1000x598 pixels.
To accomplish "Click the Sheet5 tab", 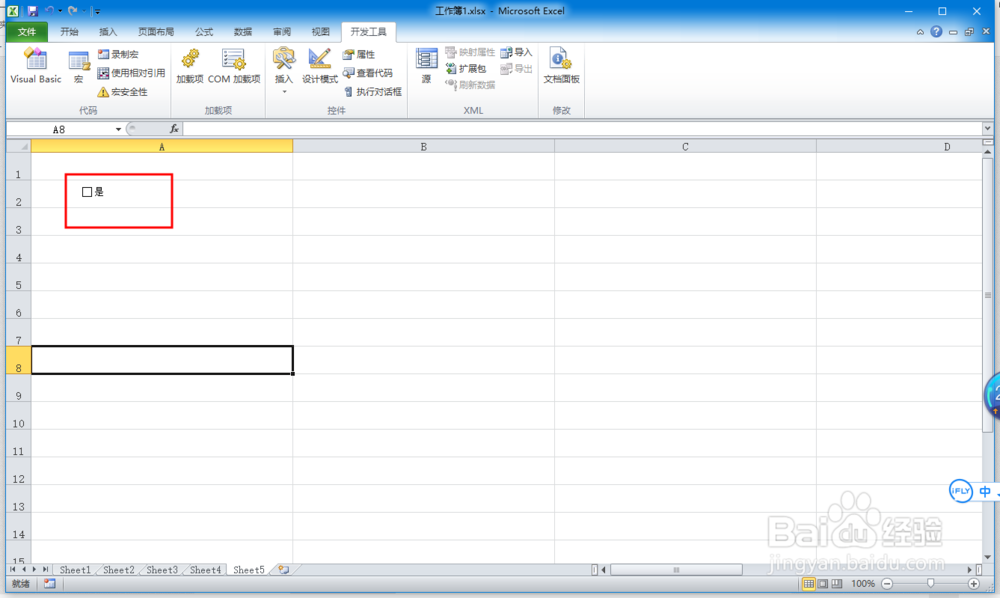I will tap(249, 570).
